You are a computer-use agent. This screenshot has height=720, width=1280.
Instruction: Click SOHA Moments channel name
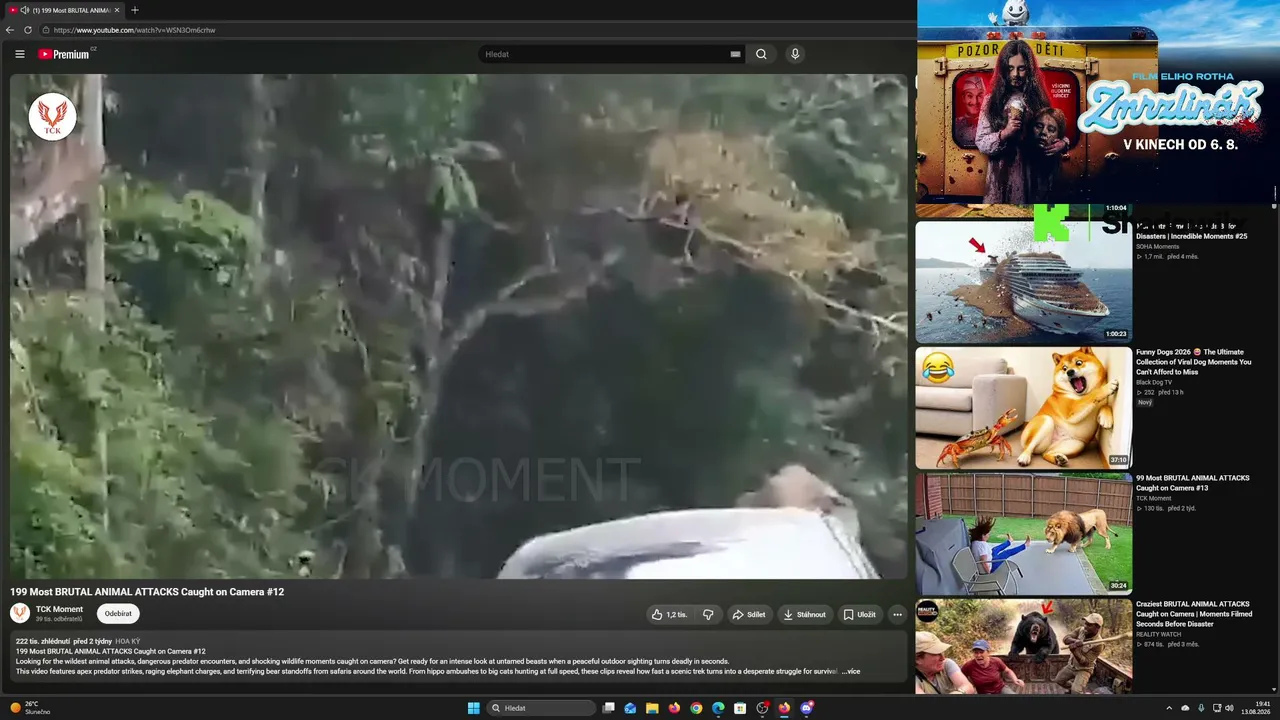[1157, 246]
